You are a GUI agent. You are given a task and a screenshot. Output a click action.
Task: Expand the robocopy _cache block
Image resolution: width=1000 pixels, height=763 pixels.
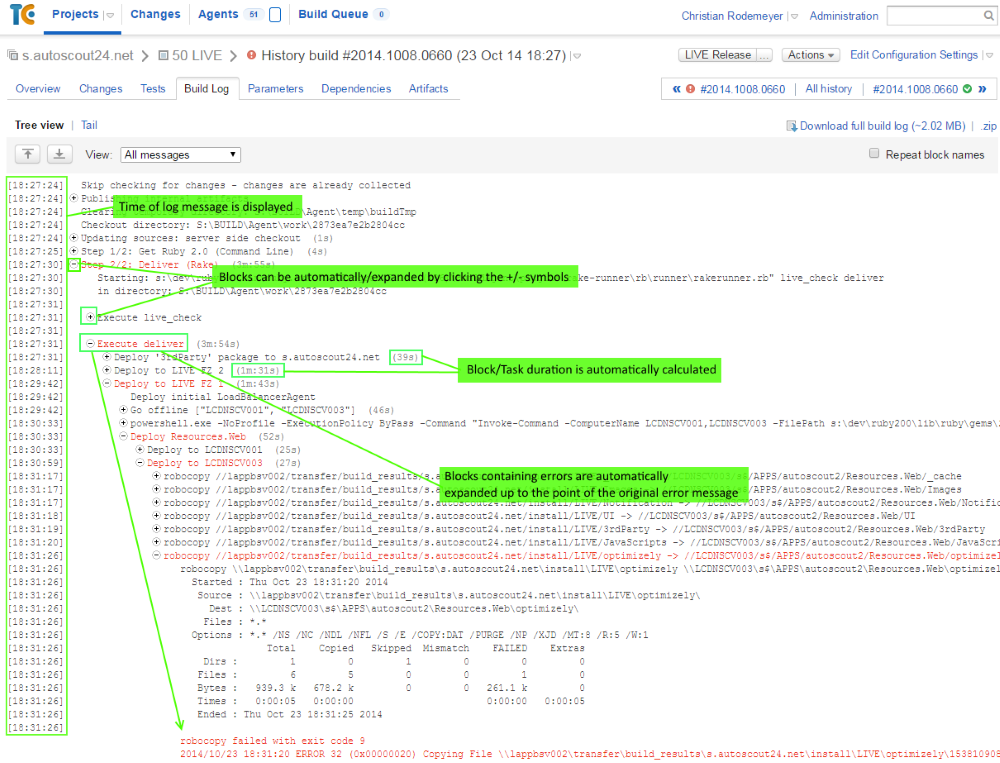[x=156, y=475]
